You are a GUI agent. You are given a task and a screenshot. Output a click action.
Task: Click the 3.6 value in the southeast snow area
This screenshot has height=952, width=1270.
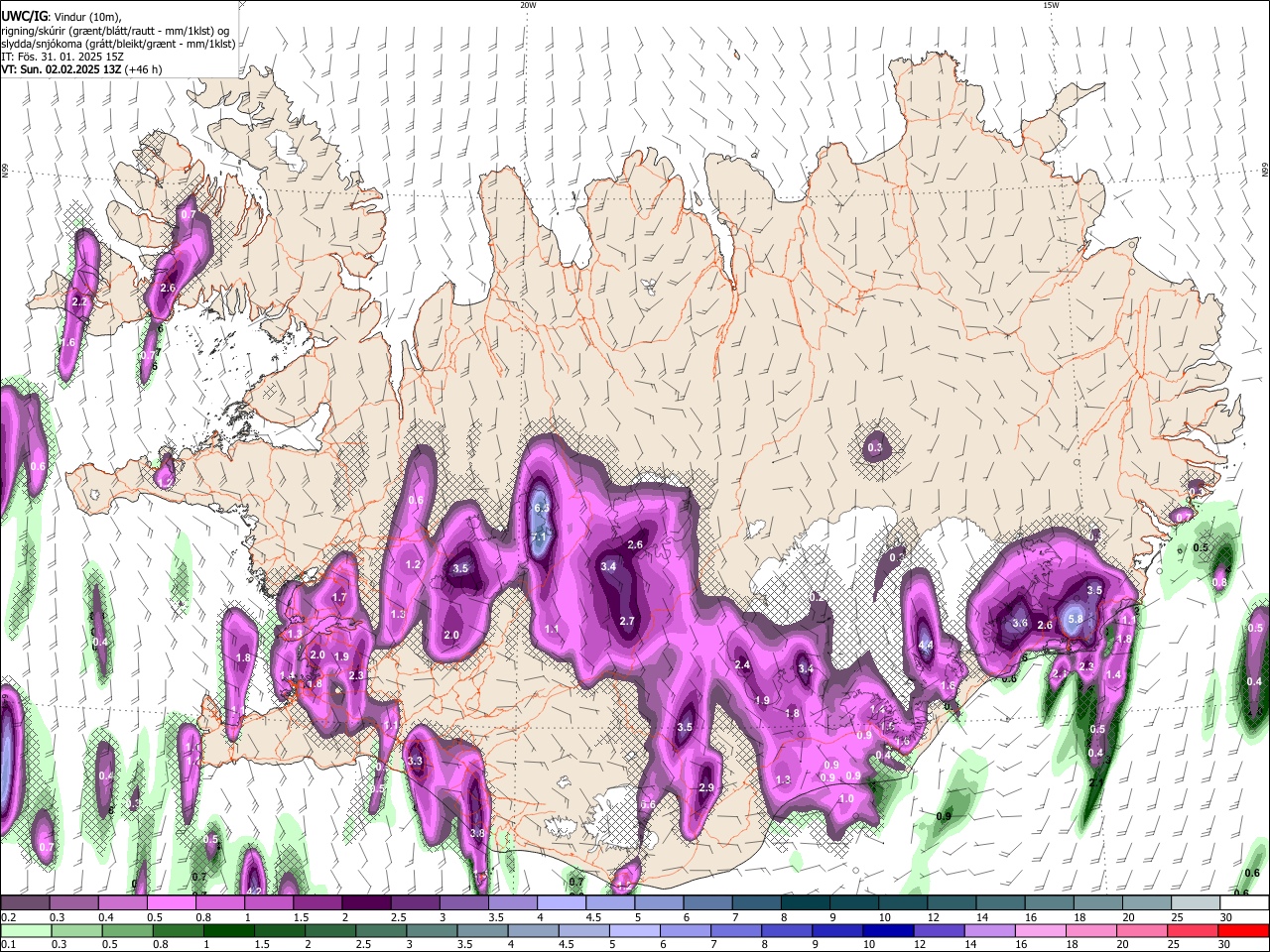[x=1019, y=623]
